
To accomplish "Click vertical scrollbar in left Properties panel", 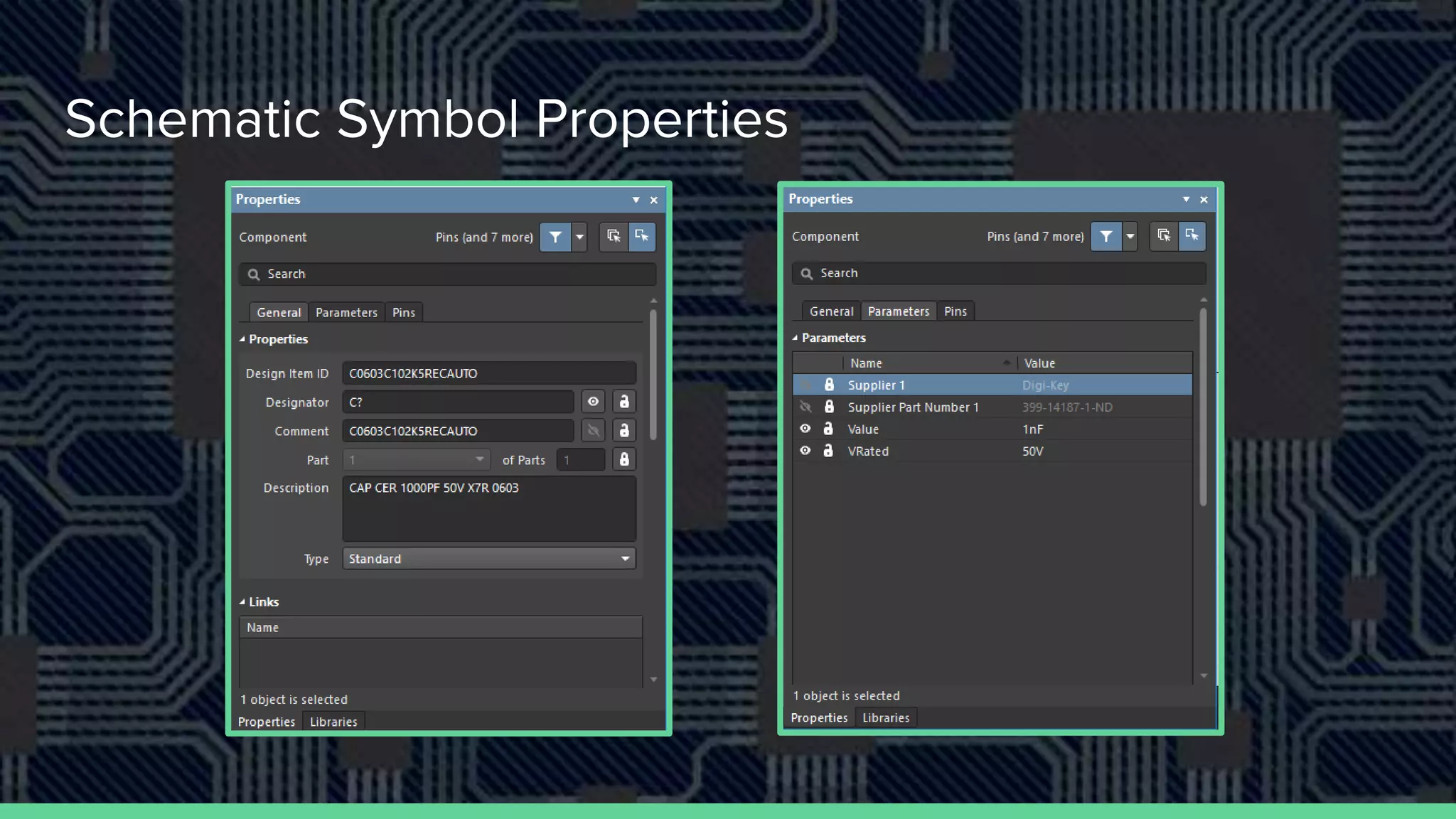I will tap(653, 375).
